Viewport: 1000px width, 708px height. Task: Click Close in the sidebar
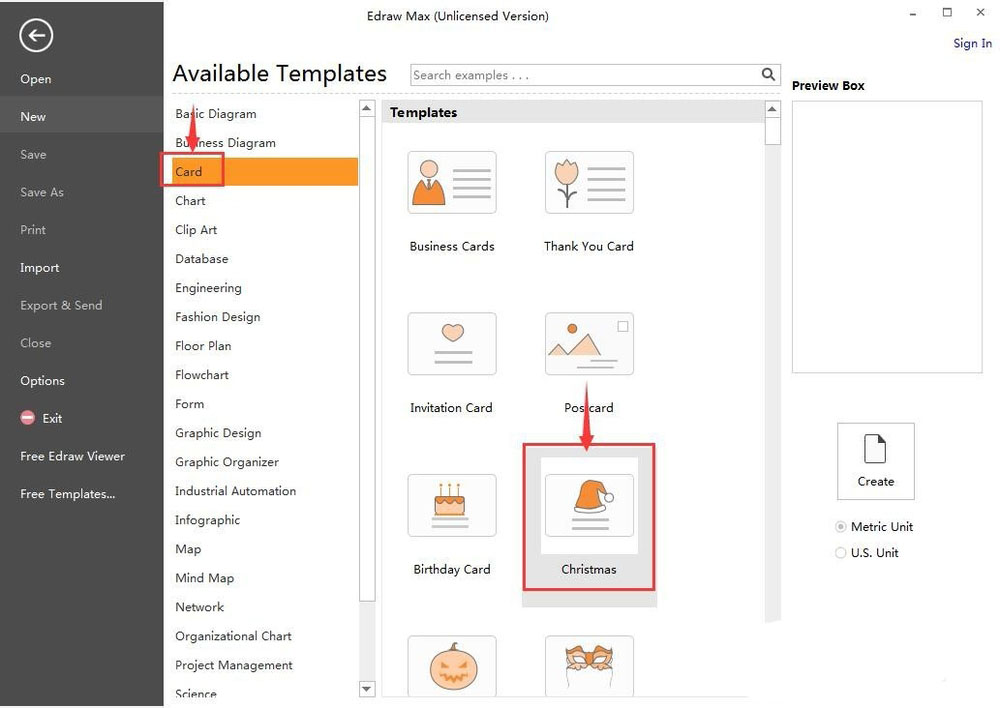tap(36, 343)
